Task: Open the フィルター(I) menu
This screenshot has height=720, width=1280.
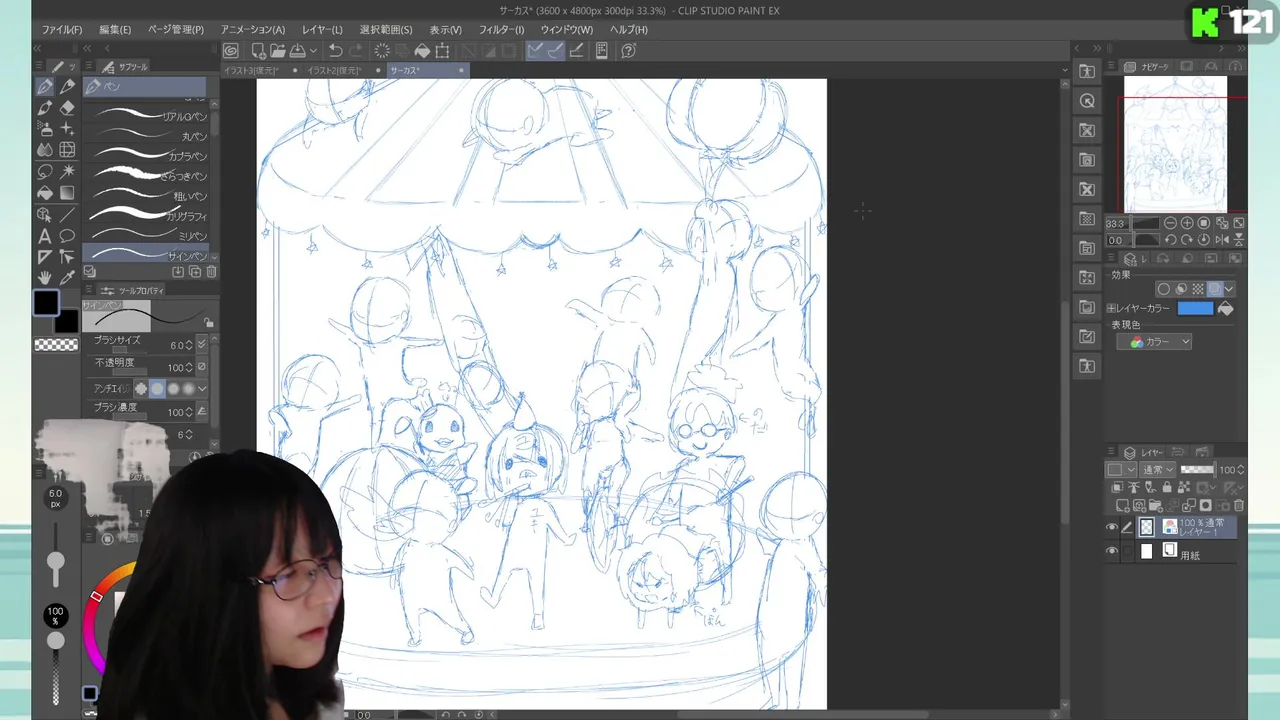Action: [501, 30]
